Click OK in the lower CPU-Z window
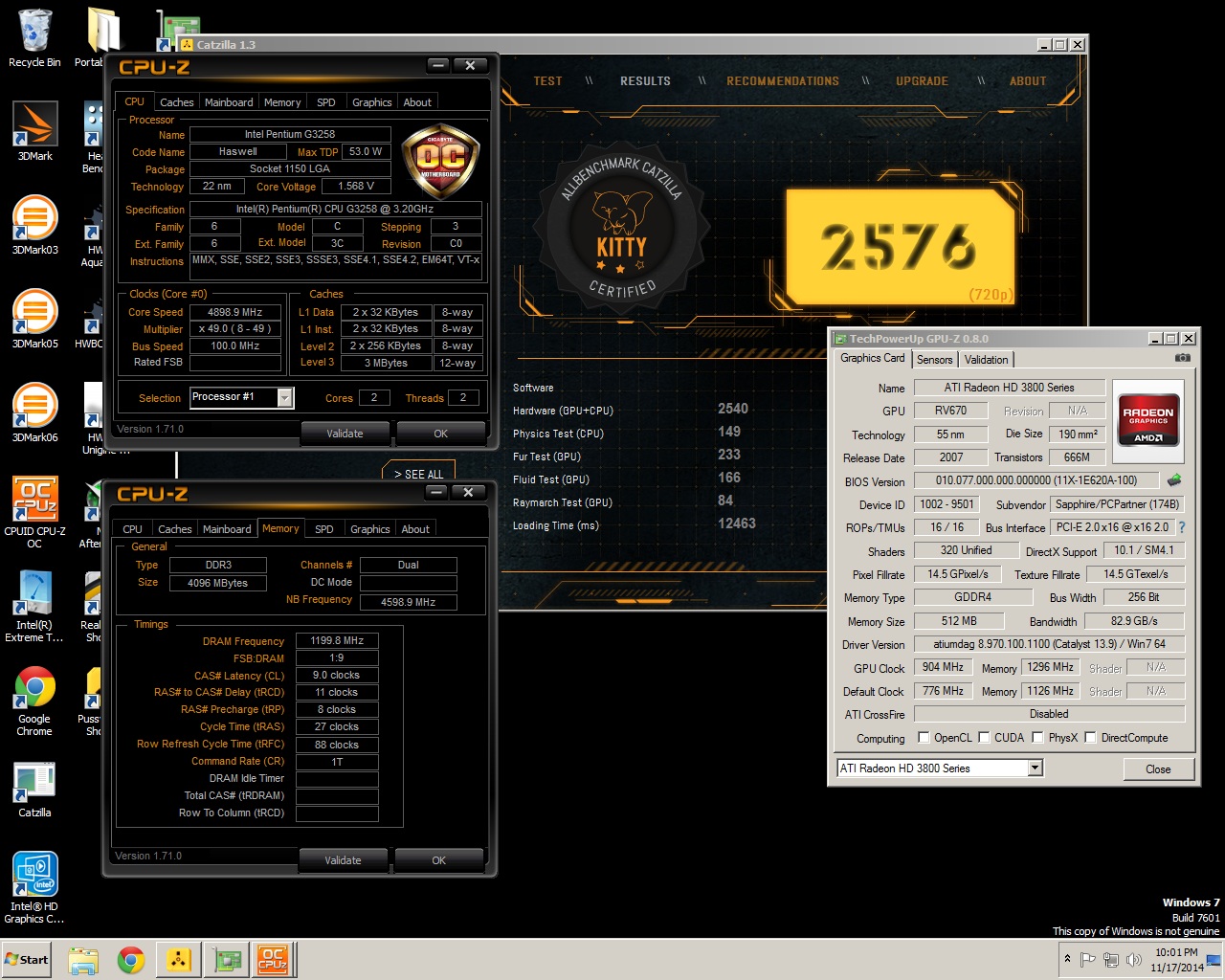Image resolution: width=1225 pixels, height=980 pixels. 438,860
